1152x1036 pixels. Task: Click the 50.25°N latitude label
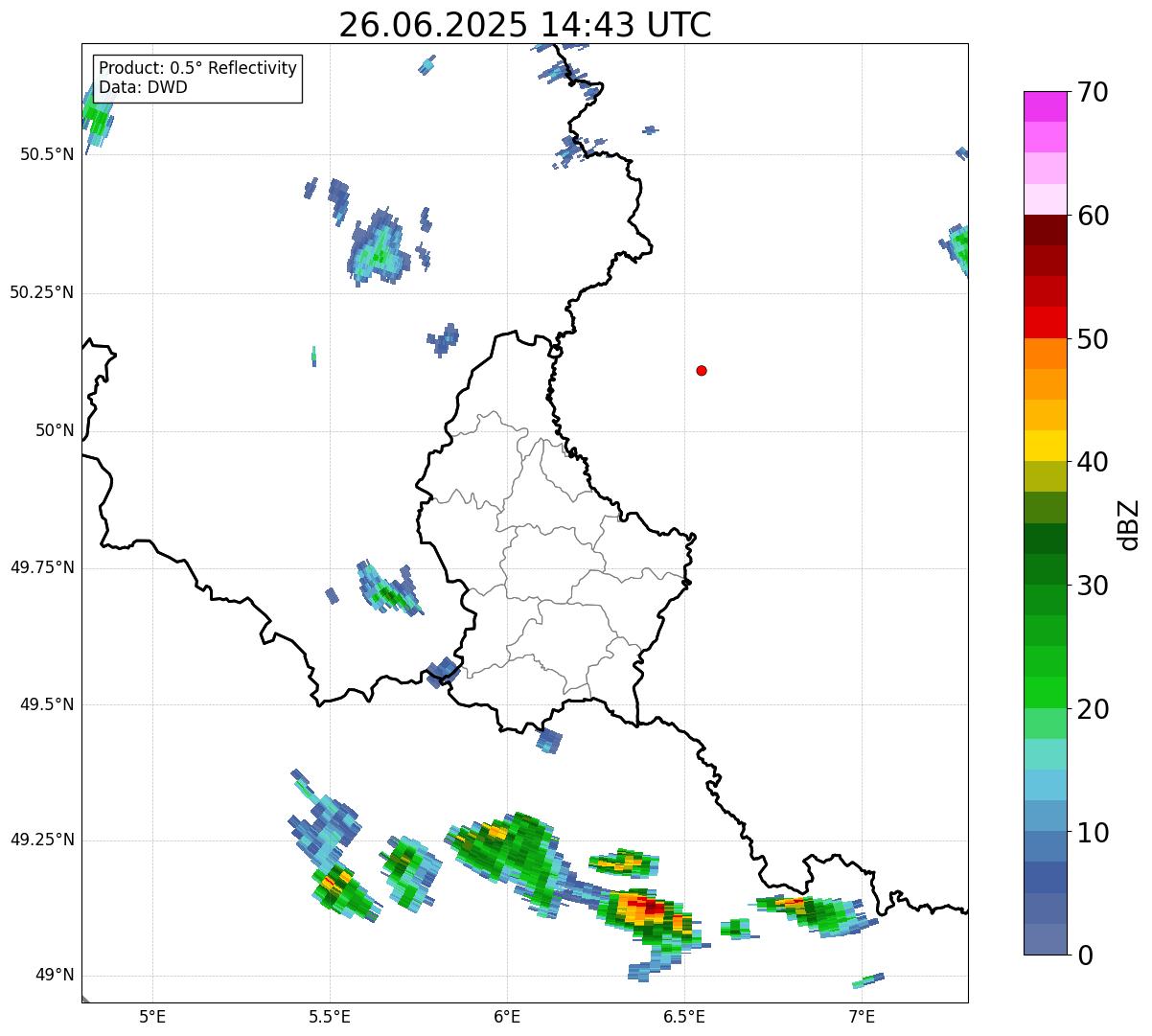(42, 292)
